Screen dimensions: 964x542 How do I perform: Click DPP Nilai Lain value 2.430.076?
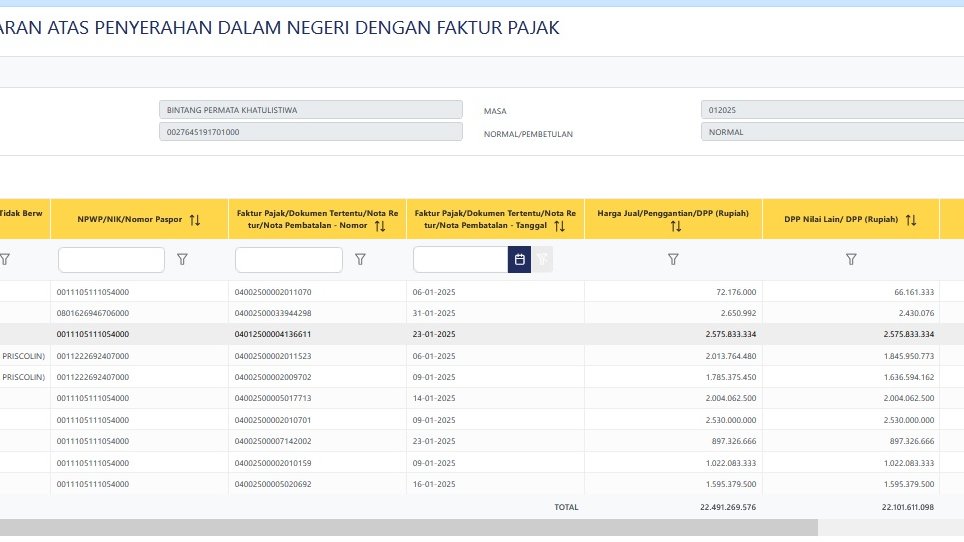pos(917,313)
